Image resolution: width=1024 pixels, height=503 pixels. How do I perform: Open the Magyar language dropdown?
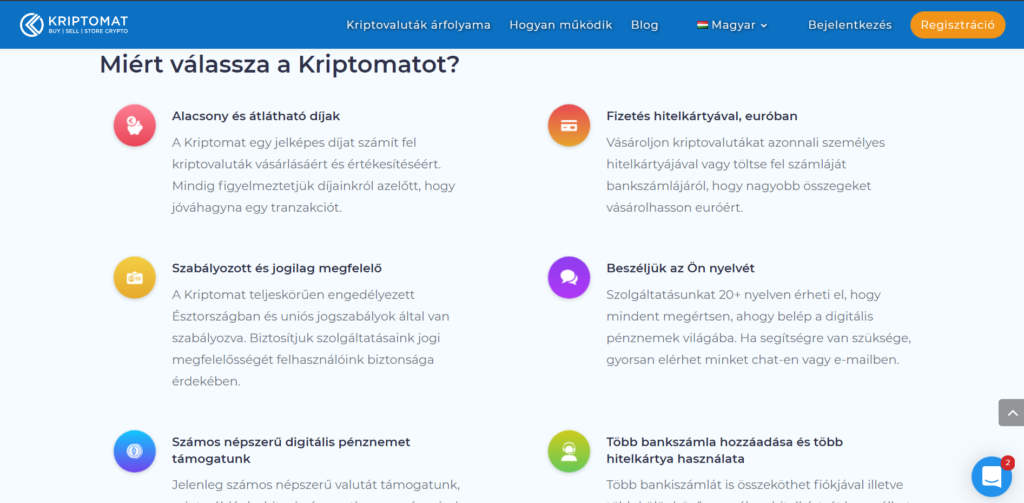(732, 25)
